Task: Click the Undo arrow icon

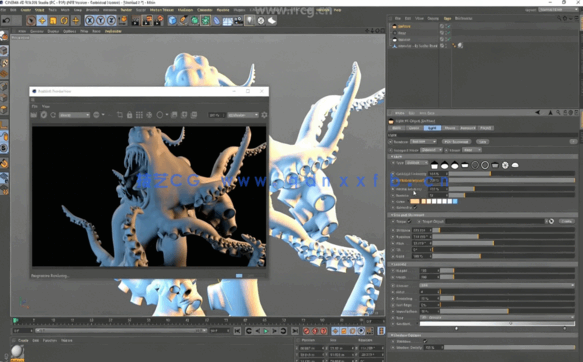Action: coord(6,20)
